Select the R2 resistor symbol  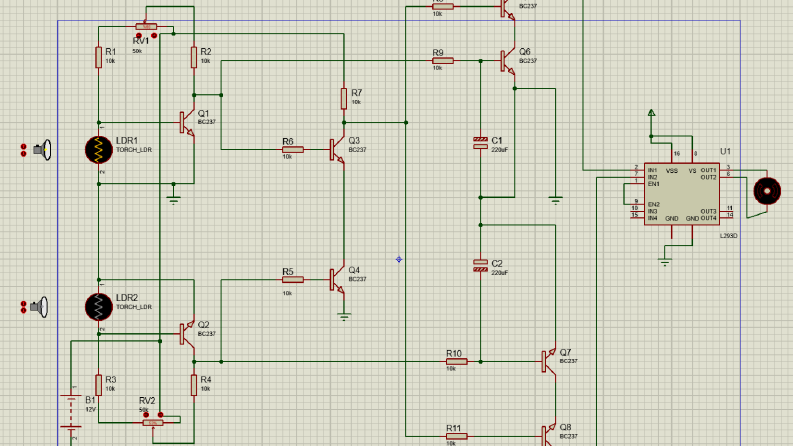pos(194,57)
